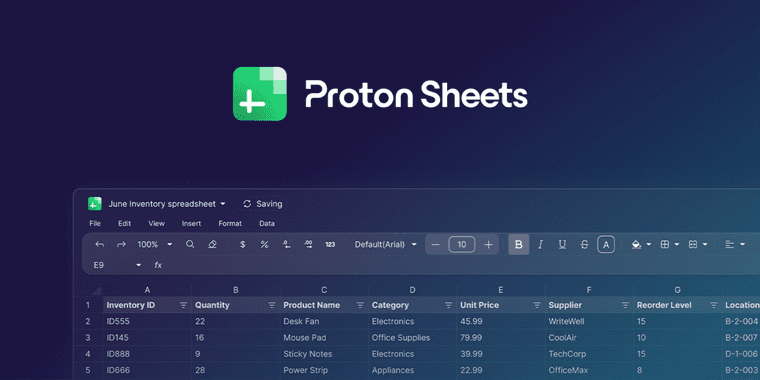Screen dimensions: 760x380
Task: Click the cell containing ID145
Action: pyautogui.click(x=147, y=337)
